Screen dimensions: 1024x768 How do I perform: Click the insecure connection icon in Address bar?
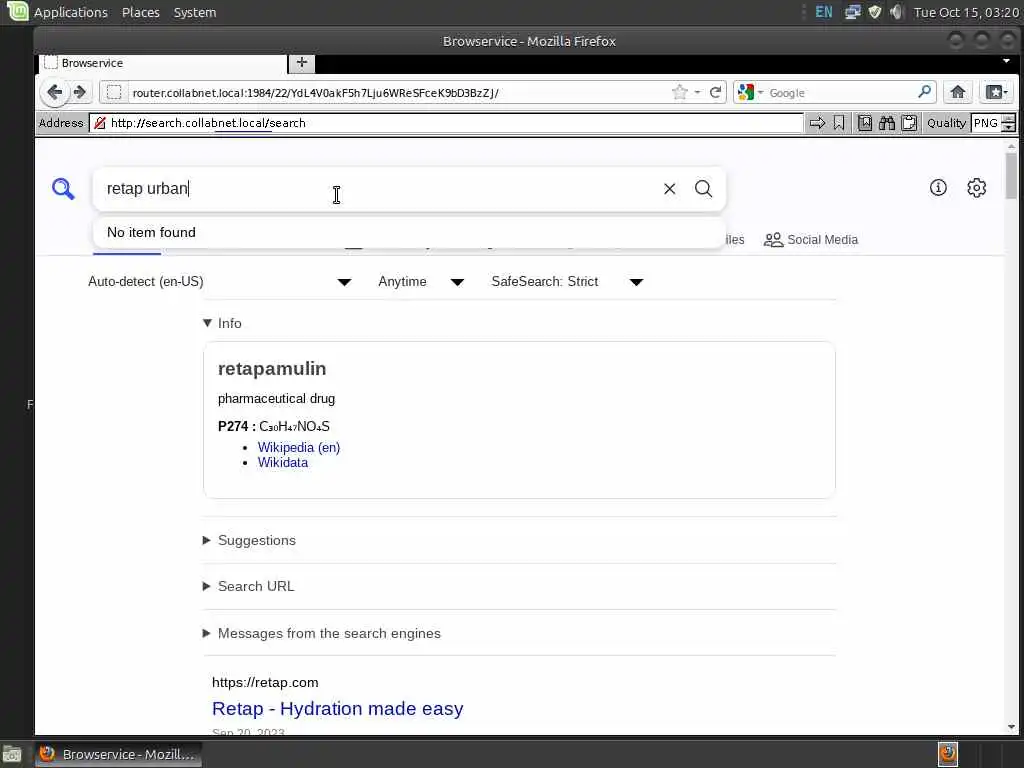(x=100, y=123)
